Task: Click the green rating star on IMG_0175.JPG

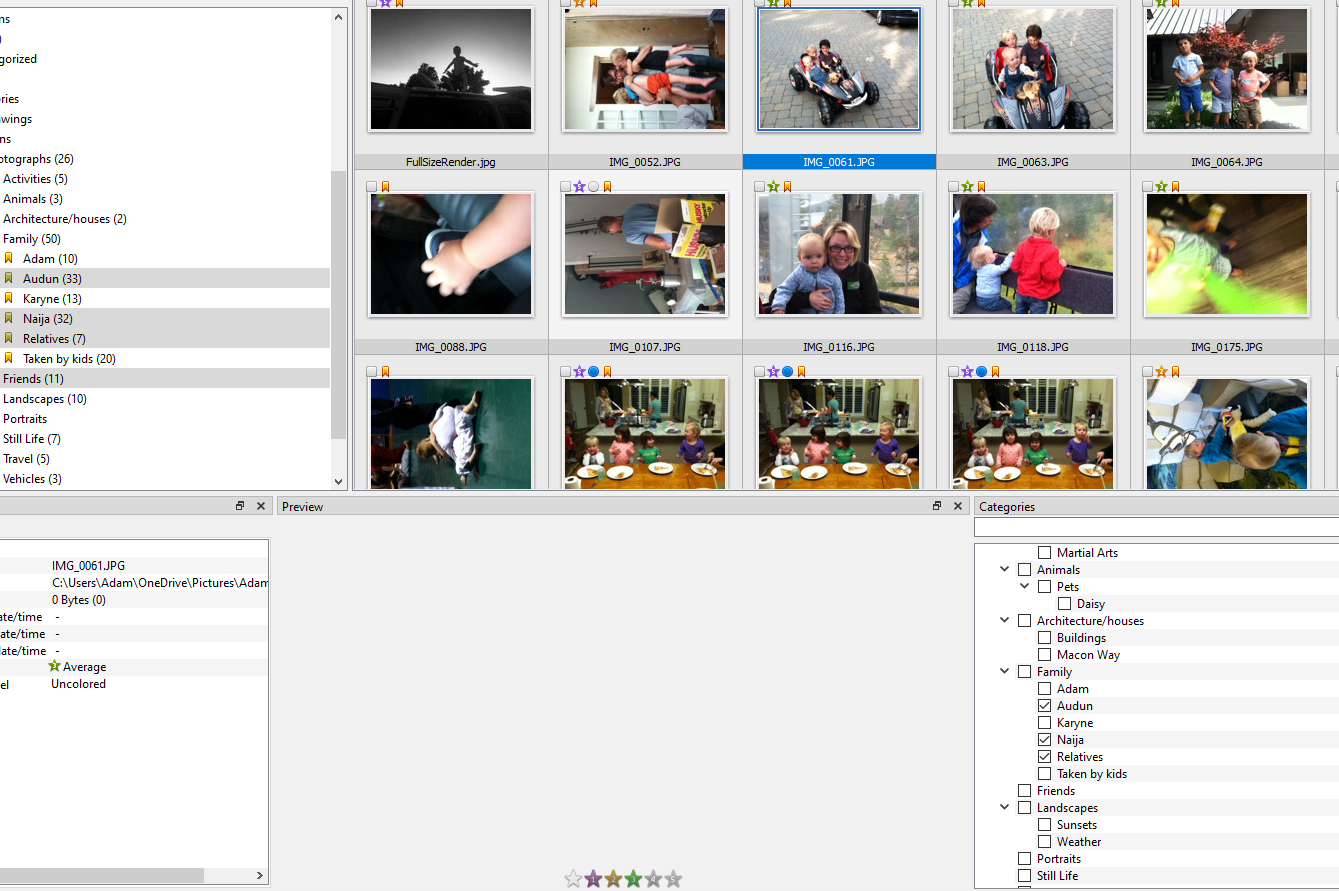Action: pos(1161,187)
